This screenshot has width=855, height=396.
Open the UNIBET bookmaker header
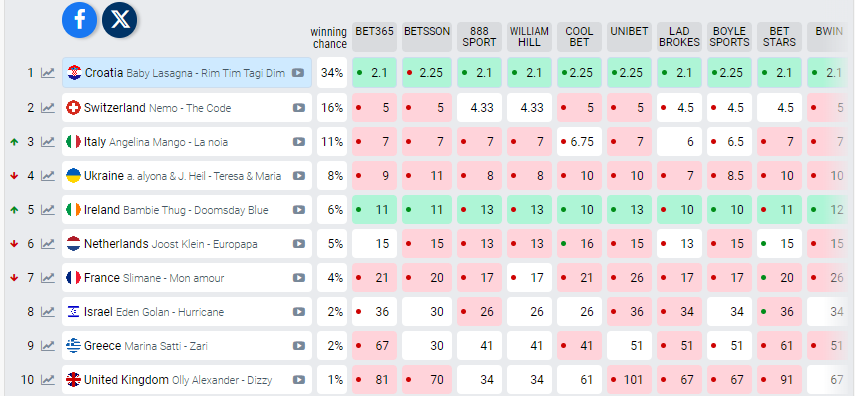(629, 37)
